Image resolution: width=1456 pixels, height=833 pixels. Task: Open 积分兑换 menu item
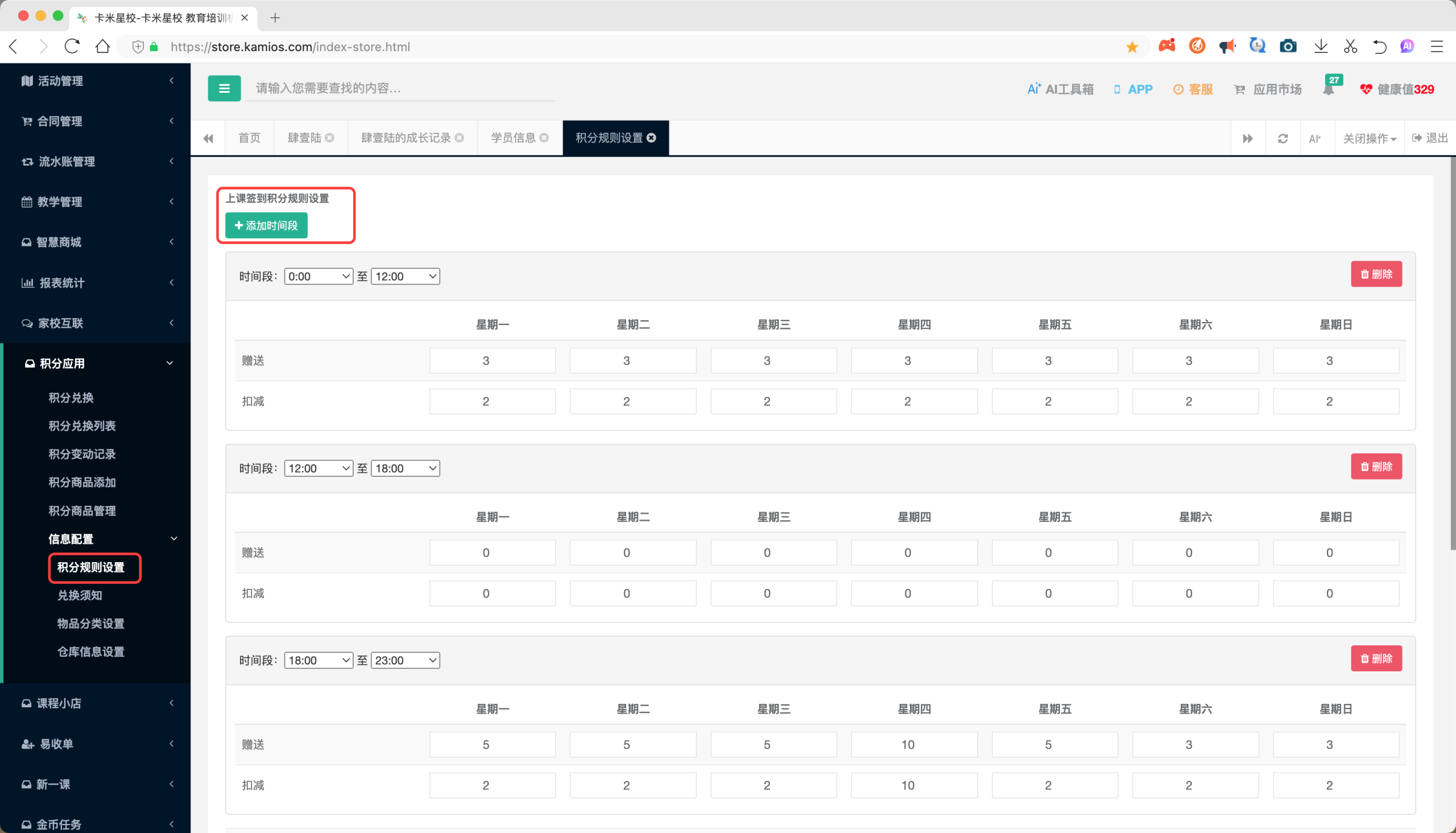[71, 398]
